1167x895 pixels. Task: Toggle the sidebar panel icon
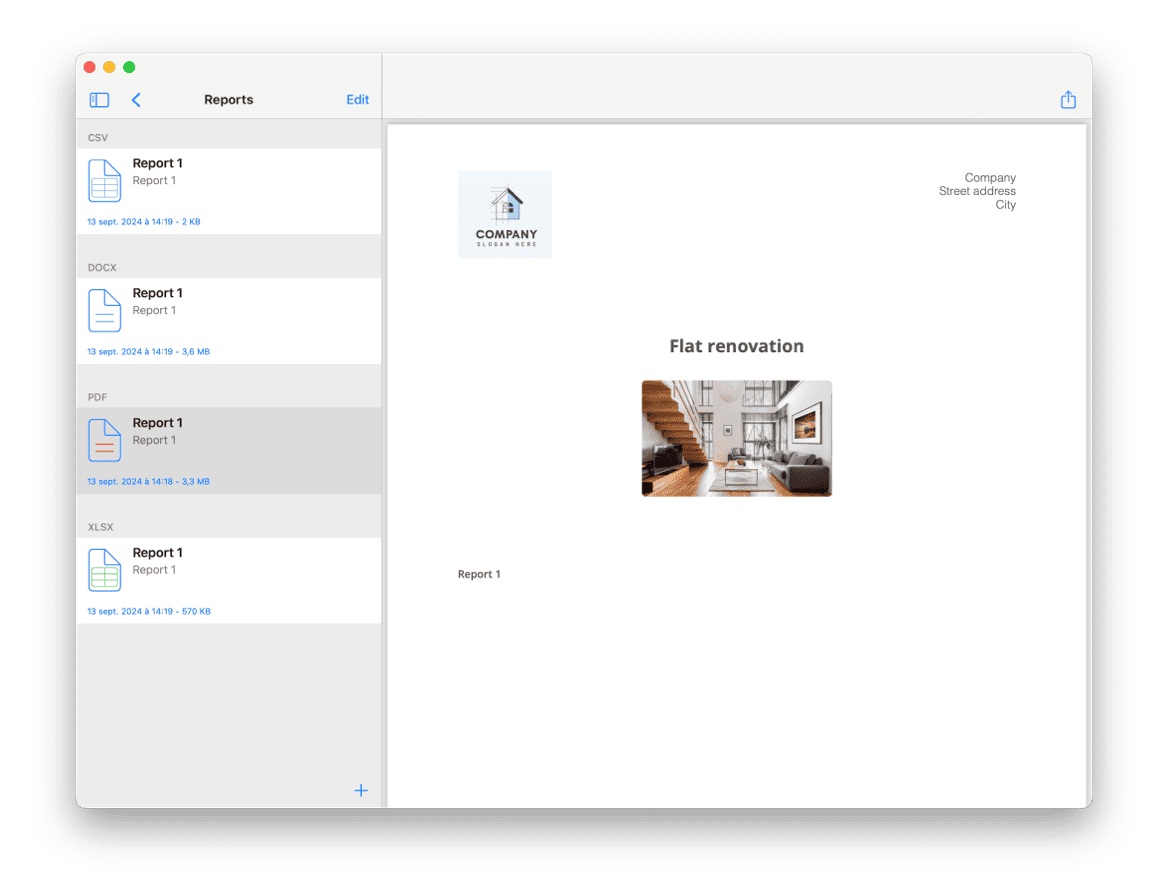(x=99, y=100)
